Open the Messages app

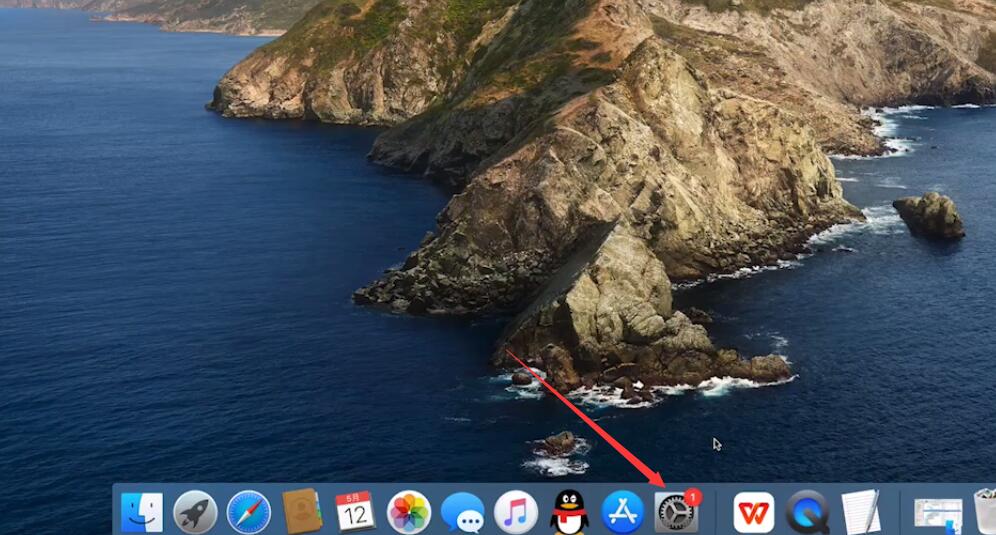(x=462, y=513)
